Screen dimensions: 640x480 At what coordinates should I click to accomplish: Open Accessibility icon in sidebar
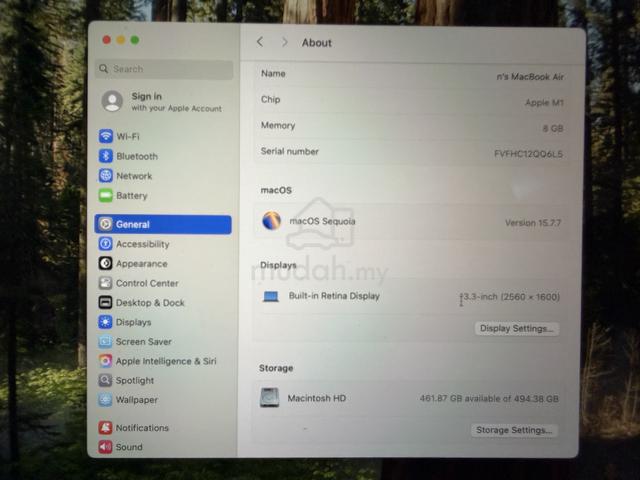click(x=105, y=244)
